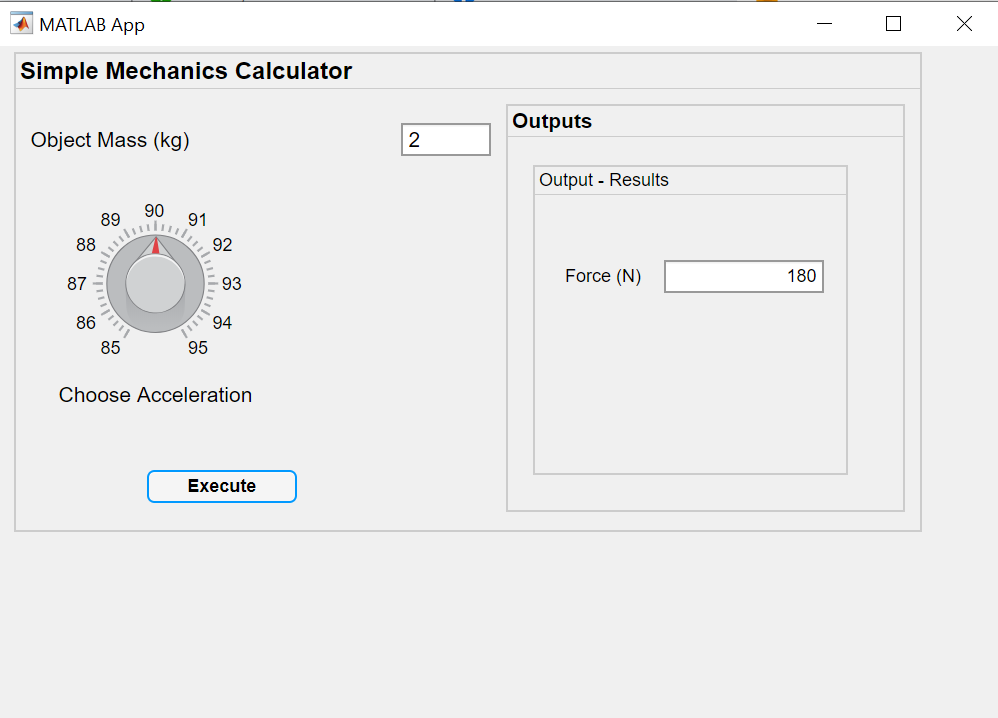Screen dimensions: 998x718
Task: Turn acceleration knob toward value 91
Action: [197, 218]
